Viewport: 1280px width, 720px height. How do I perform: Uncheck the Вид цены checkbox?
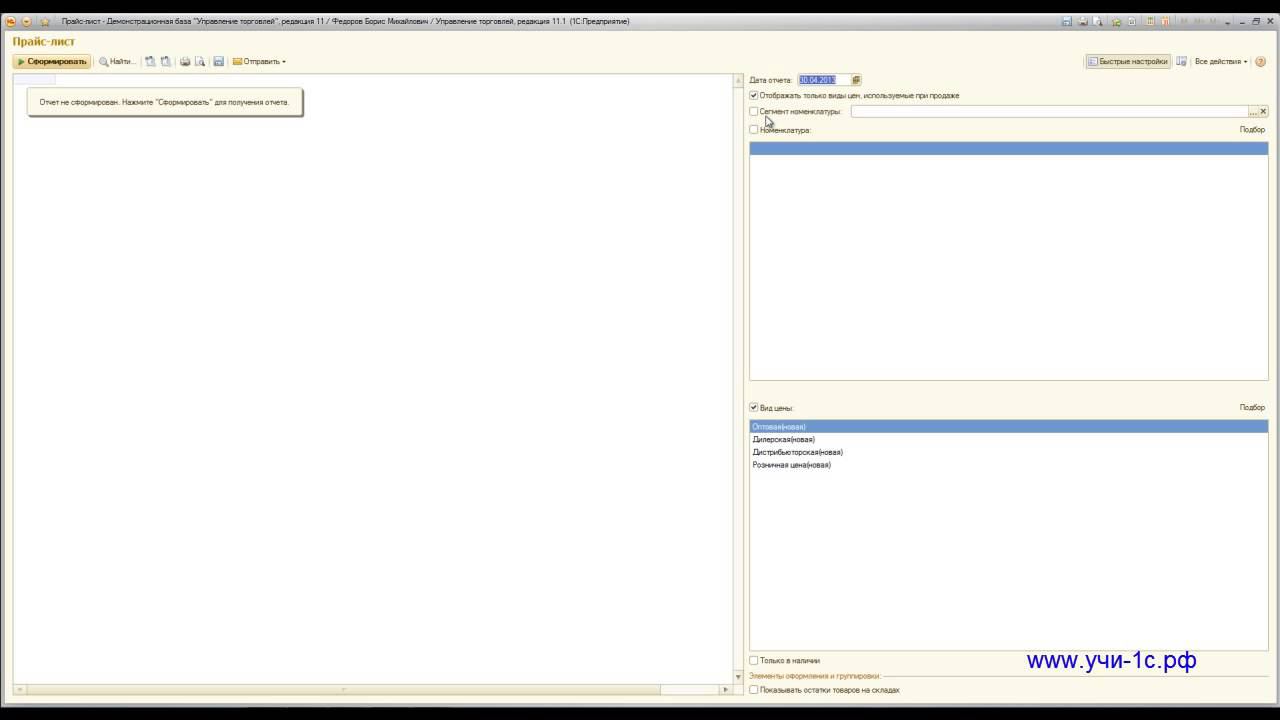click(x=754, y=408)
